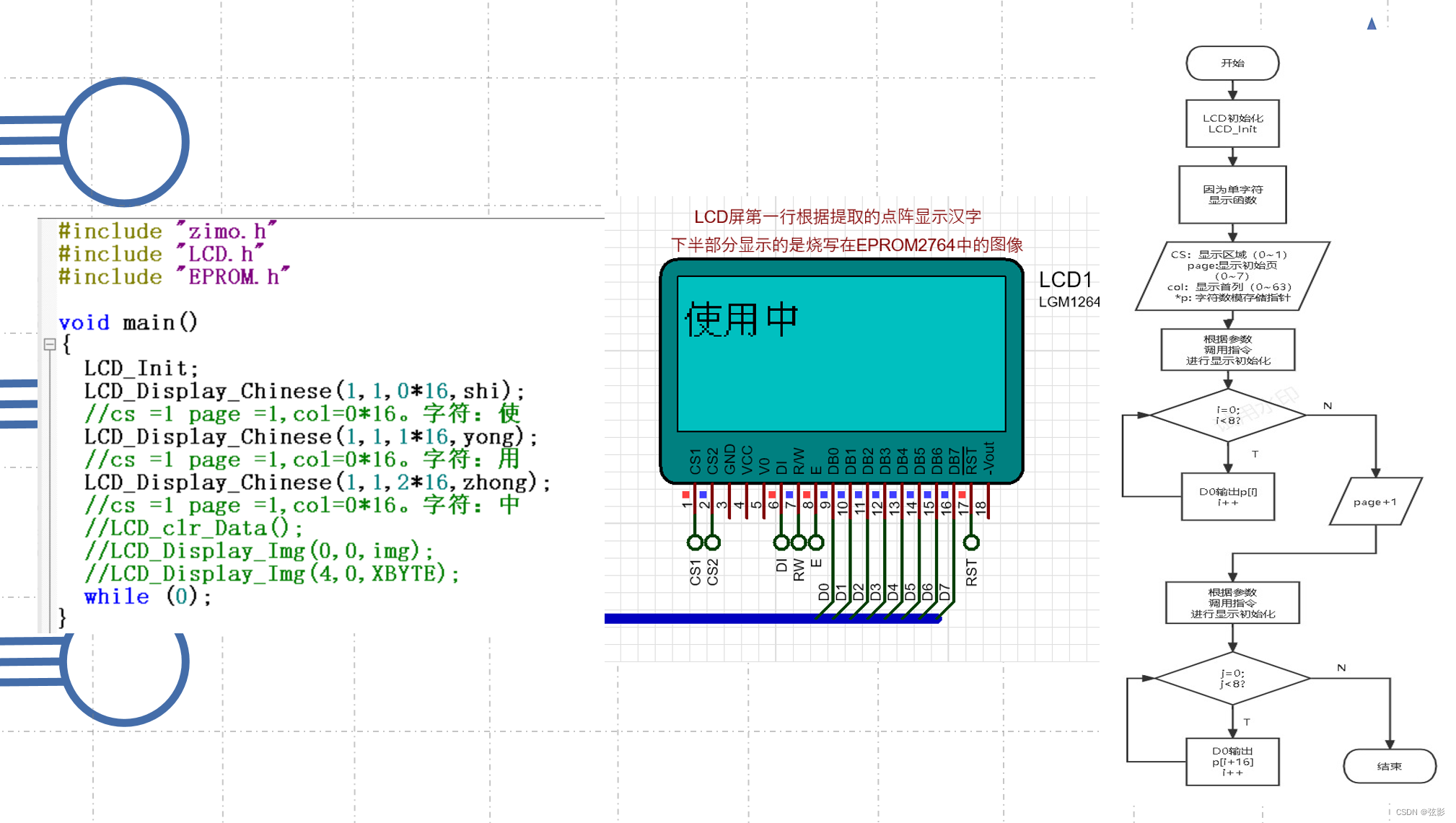The height and width of the screenshot is (823, 1456).
Task: Click the D0输出 p[i+16] process box
Action: (x=1232, y=762)
